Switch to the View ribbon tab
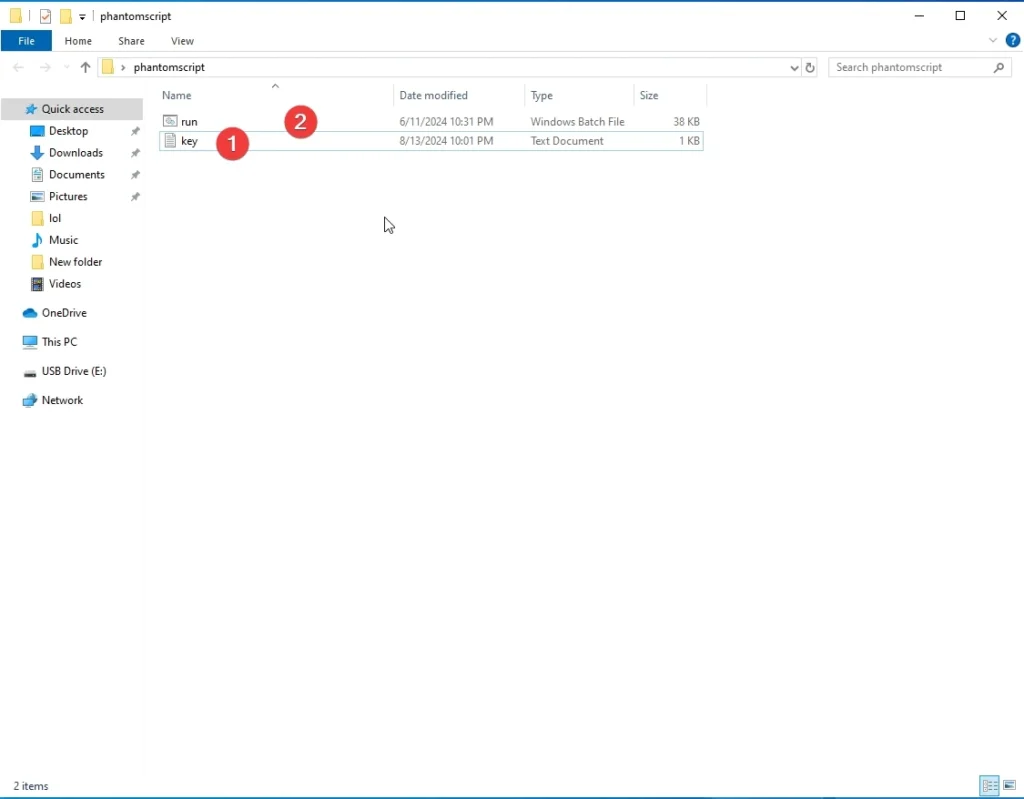This screenshot has width=1024, height=799. (182, 40)
